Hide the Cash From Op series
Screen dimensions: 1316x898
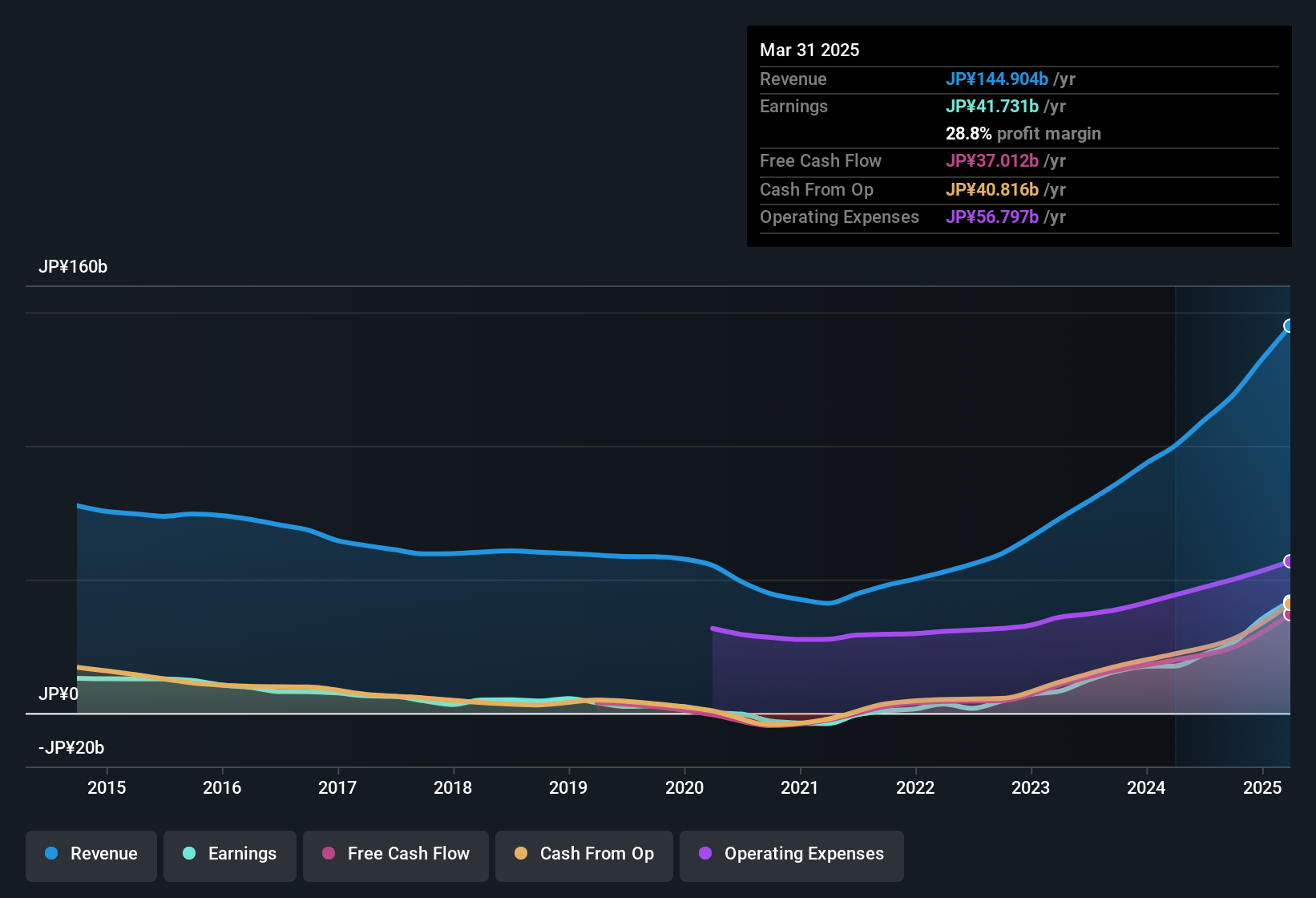coord(584,854)
